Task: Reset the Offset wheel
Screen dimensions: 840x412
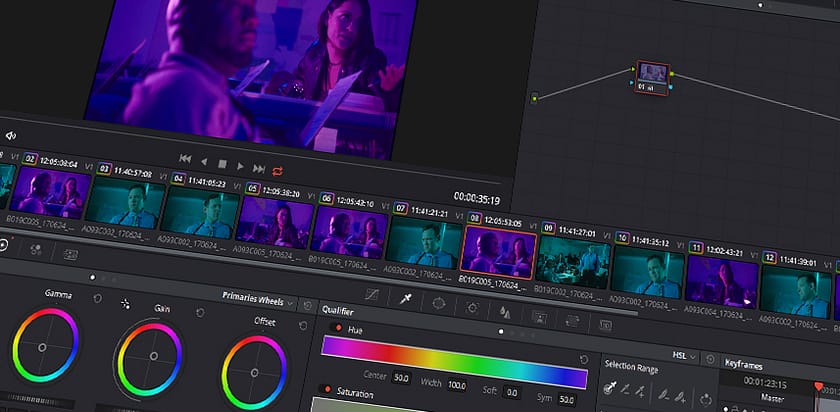Action: 303,325
